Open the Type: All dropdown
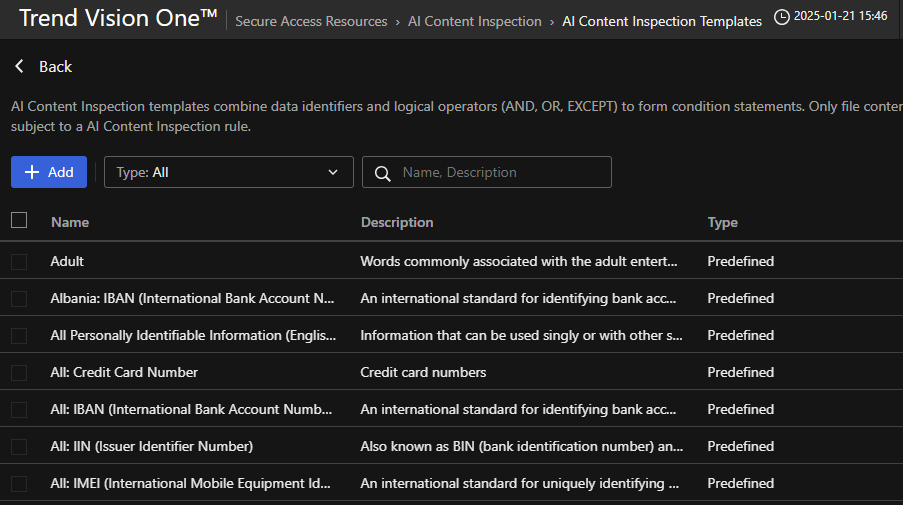 coord(228,172)
